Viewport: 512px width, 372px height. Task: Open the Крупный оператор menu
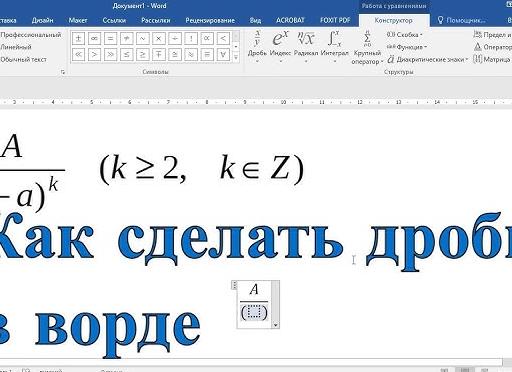[x=367, y=48]
